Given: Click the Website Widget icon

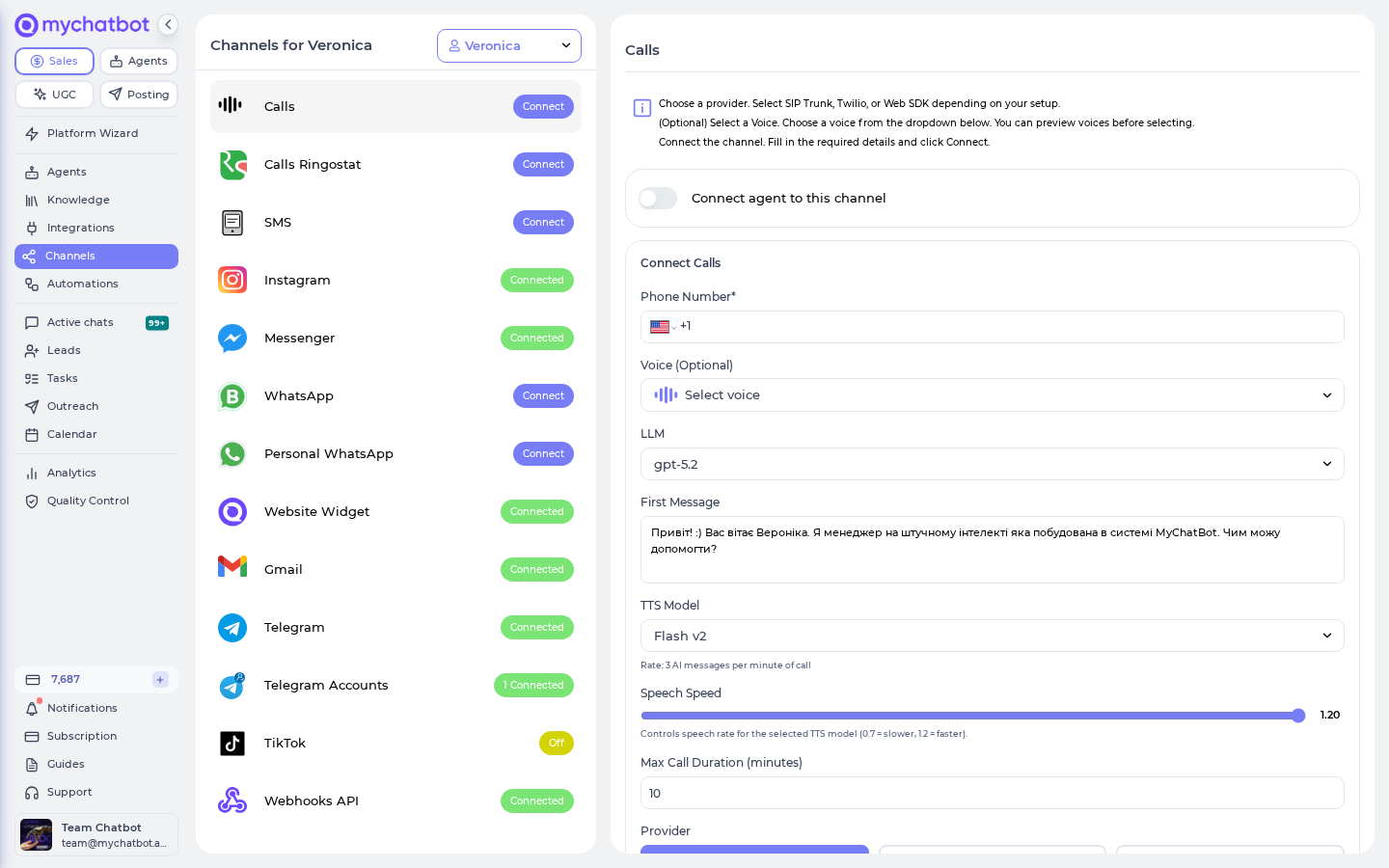Looking at the screenshot, I should click(232, 512).
